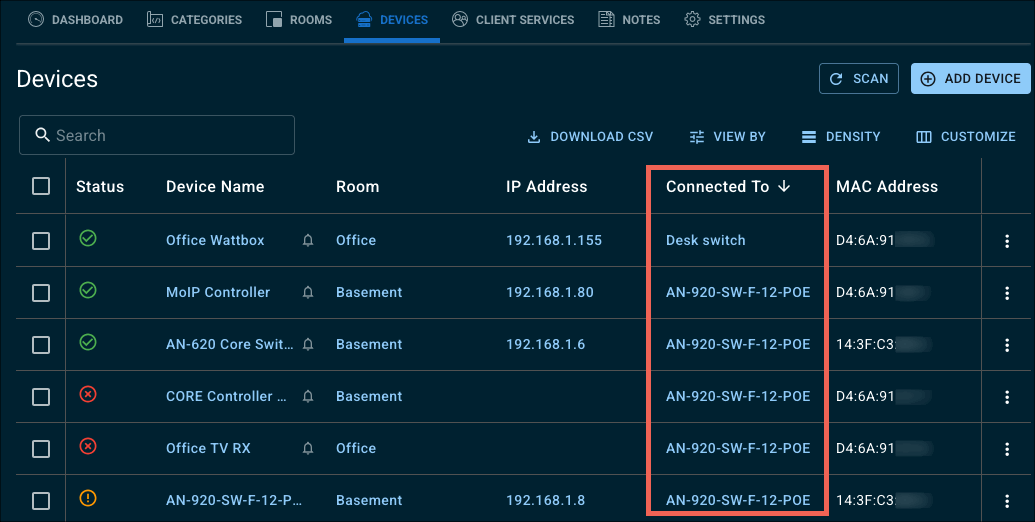Image resolution: width=1035 pixels, height=522 pixels.
Task: Check the MoIP Controller row checkbox
Action: [41, 292]
